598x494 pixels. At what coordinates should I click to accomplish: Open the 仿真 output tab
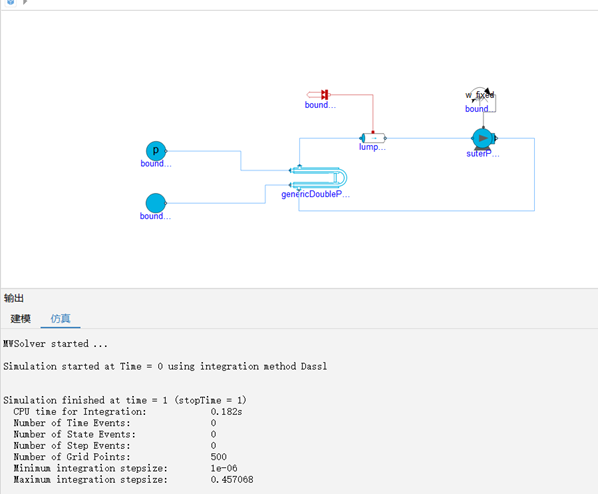point(60,318)
